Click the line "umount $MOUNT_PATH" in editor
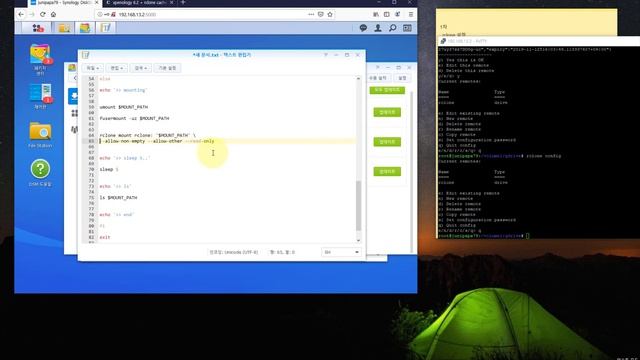Viewport: 640px width, 360px height. point(124,107)
